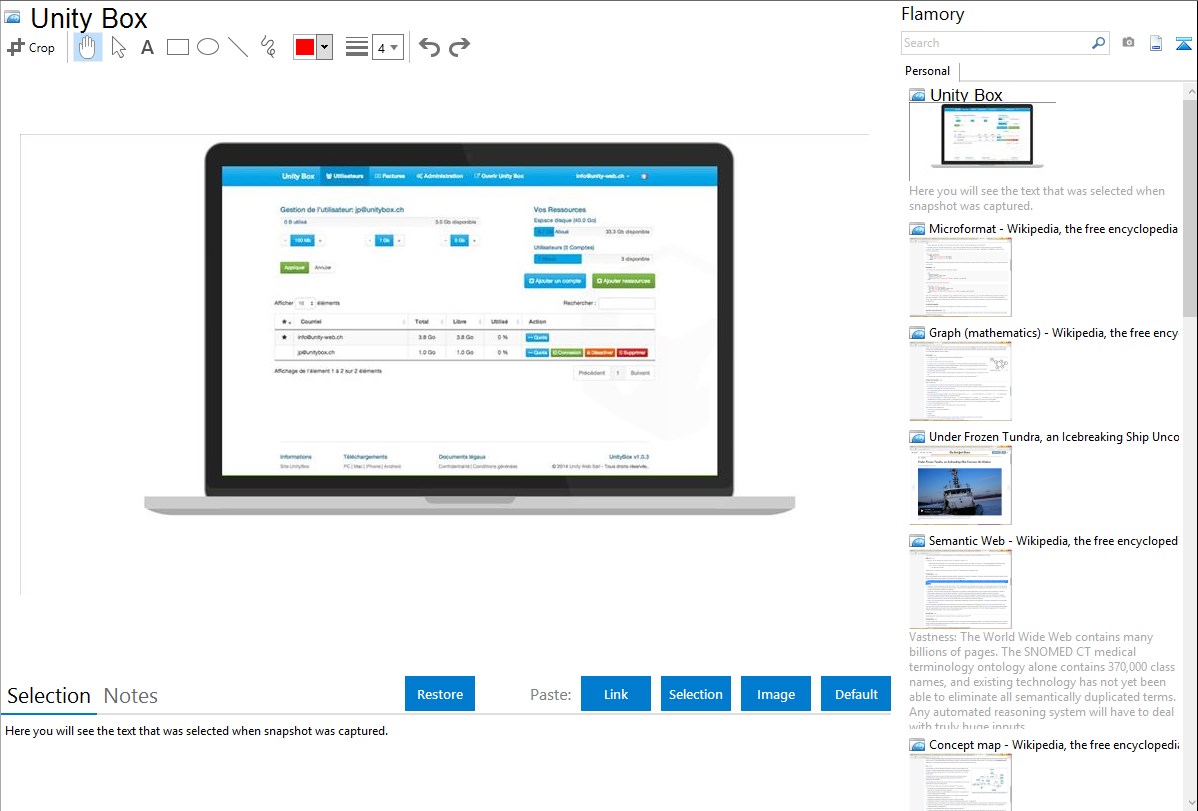Click the snapshot list scrollbar down arrow

coord(1191,803)
